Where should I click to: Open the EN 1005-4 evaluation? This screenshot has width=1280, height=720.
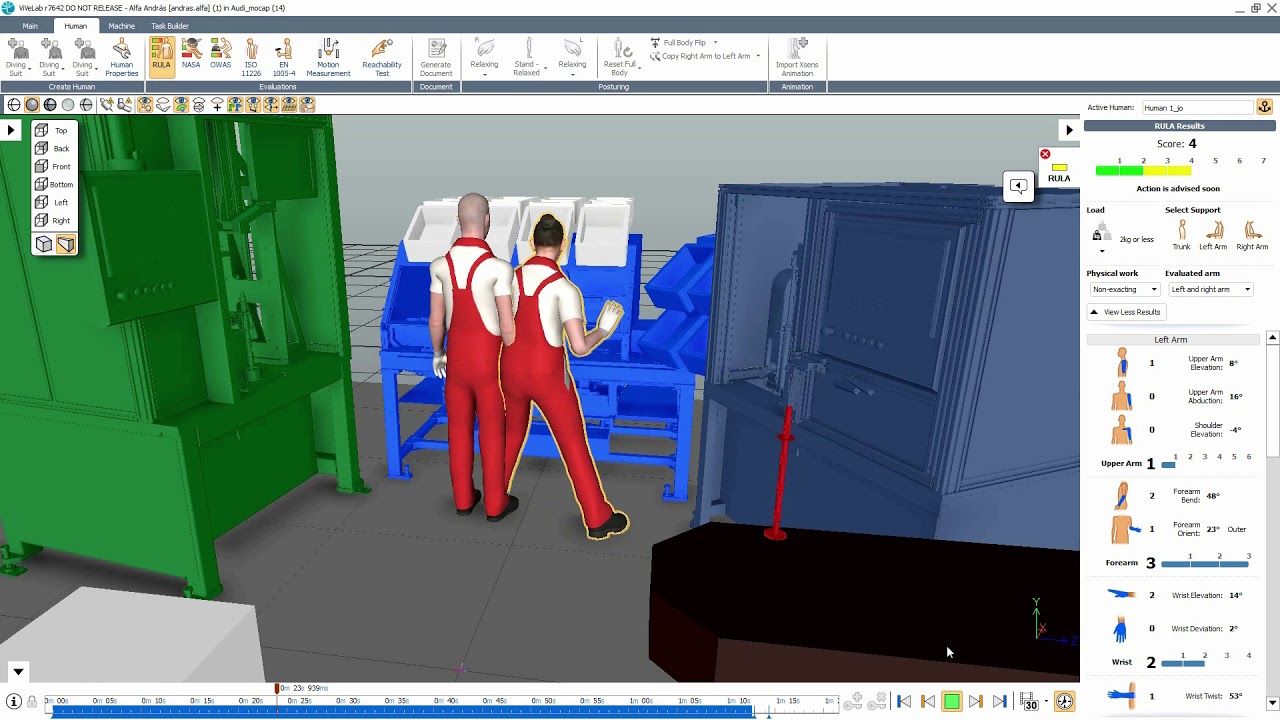(x=284, y=57)
